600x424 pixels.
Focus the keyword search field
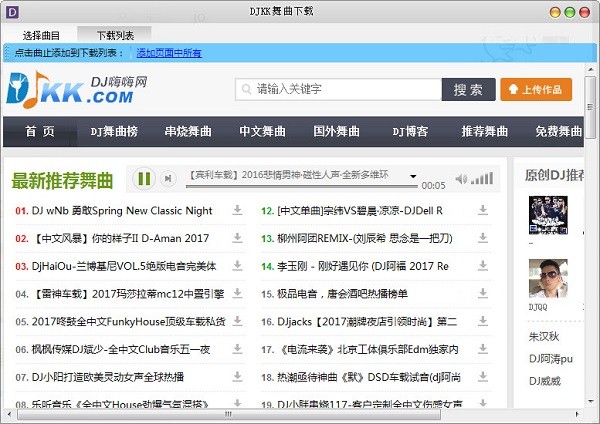tap(338, 90)
